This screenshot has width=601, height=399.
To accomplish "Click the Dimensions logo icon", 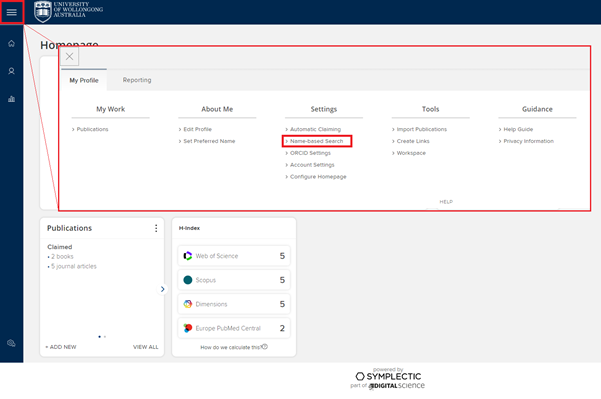I will [x=188, y=304].
